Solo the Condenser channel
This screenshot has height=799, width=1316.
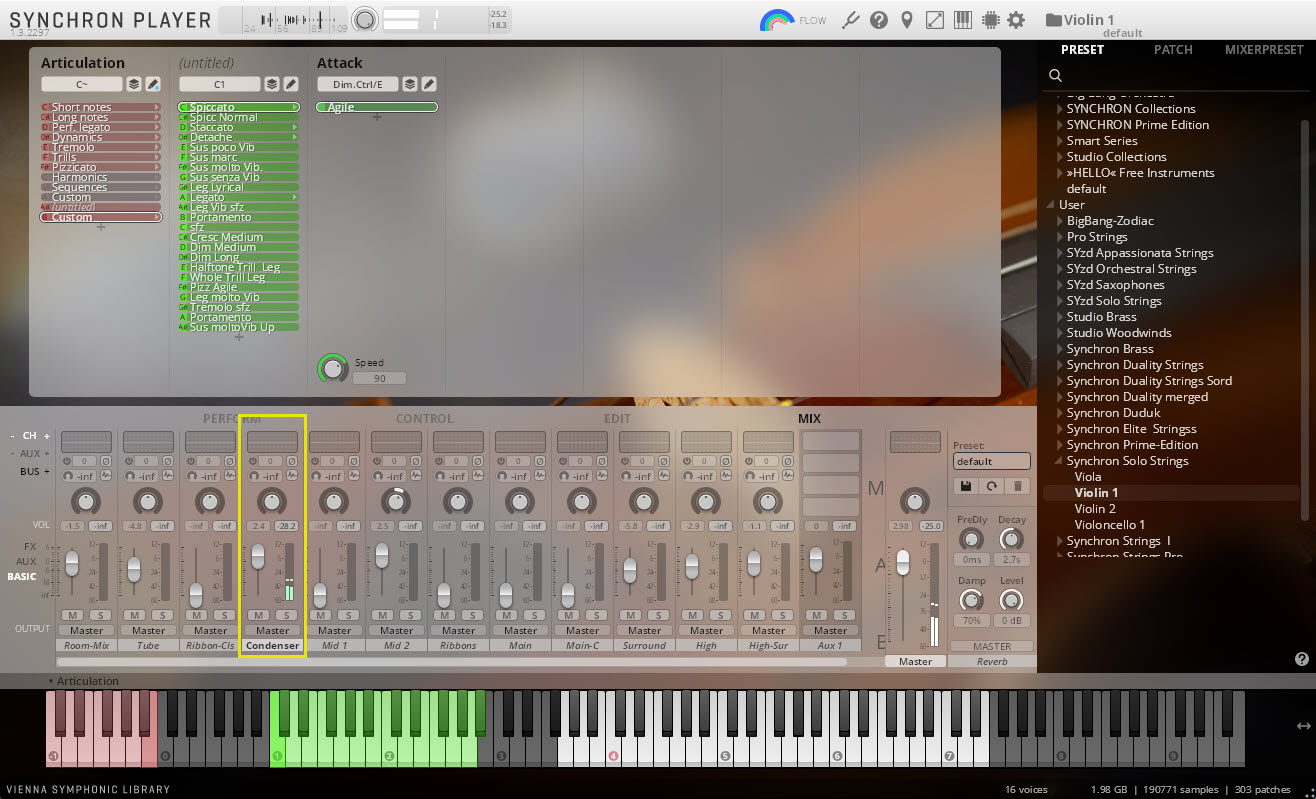(x=285, y=615)
